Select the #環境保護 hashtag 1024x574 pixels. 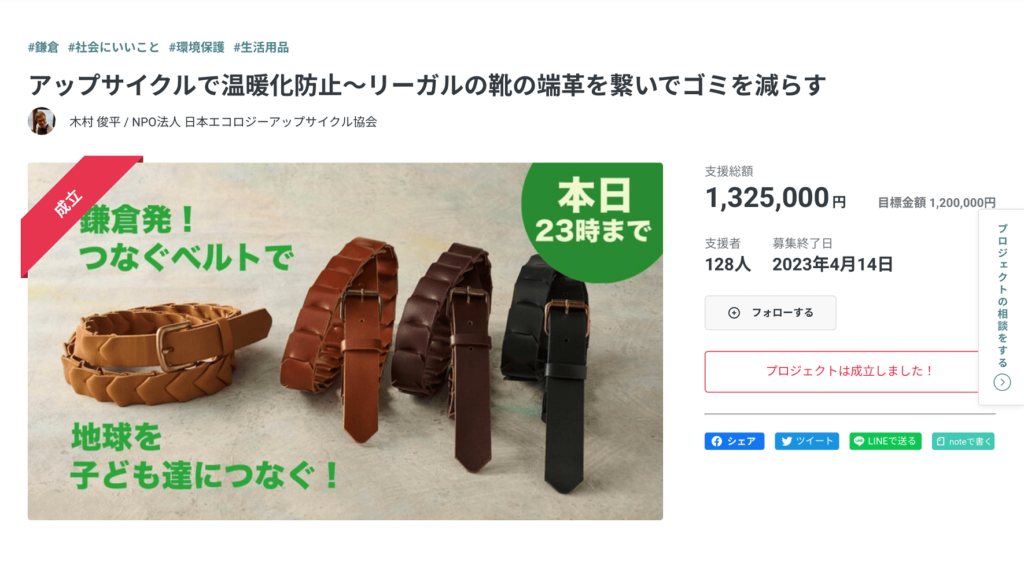click(197, 47)
